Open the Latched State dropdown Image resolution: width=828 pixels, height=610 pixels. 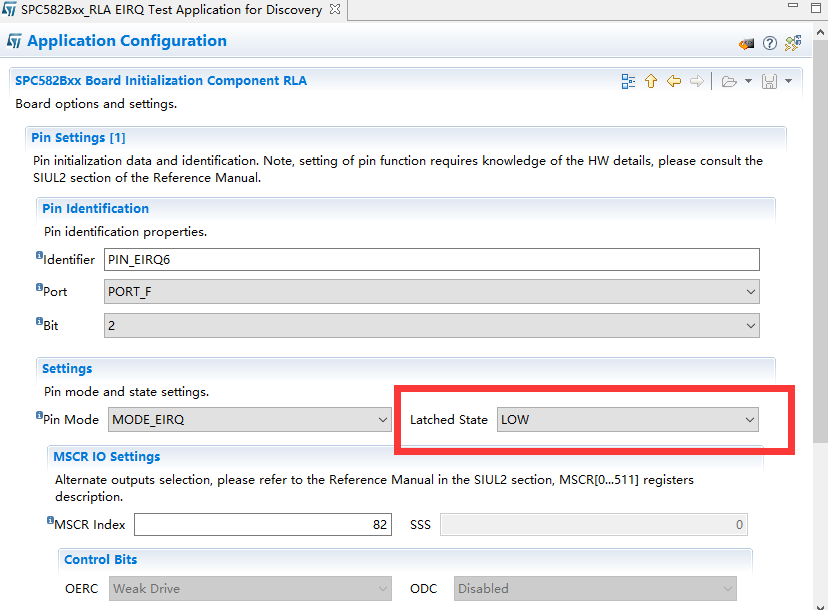(752, 419)
